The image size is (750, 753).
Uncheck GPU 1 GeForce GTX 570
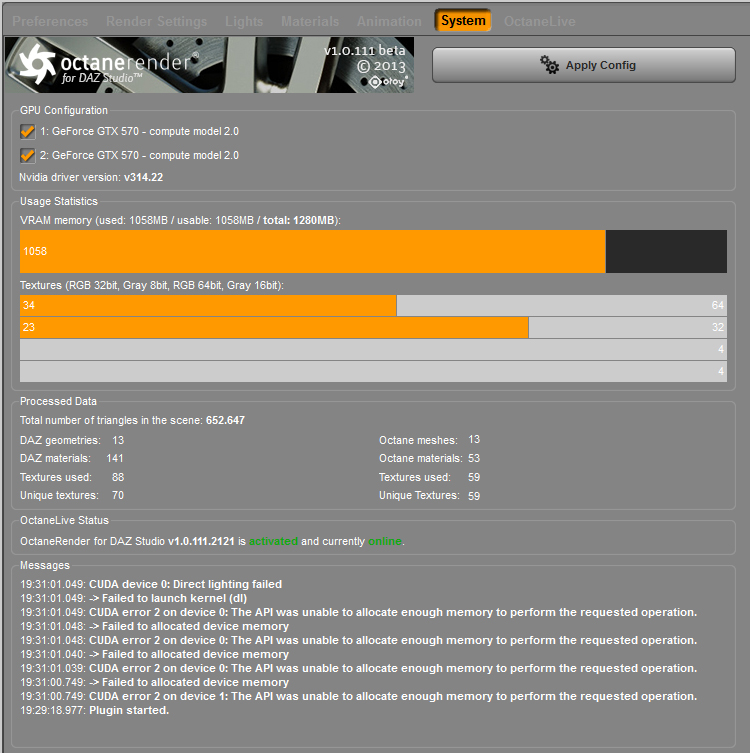click(27, 131)
